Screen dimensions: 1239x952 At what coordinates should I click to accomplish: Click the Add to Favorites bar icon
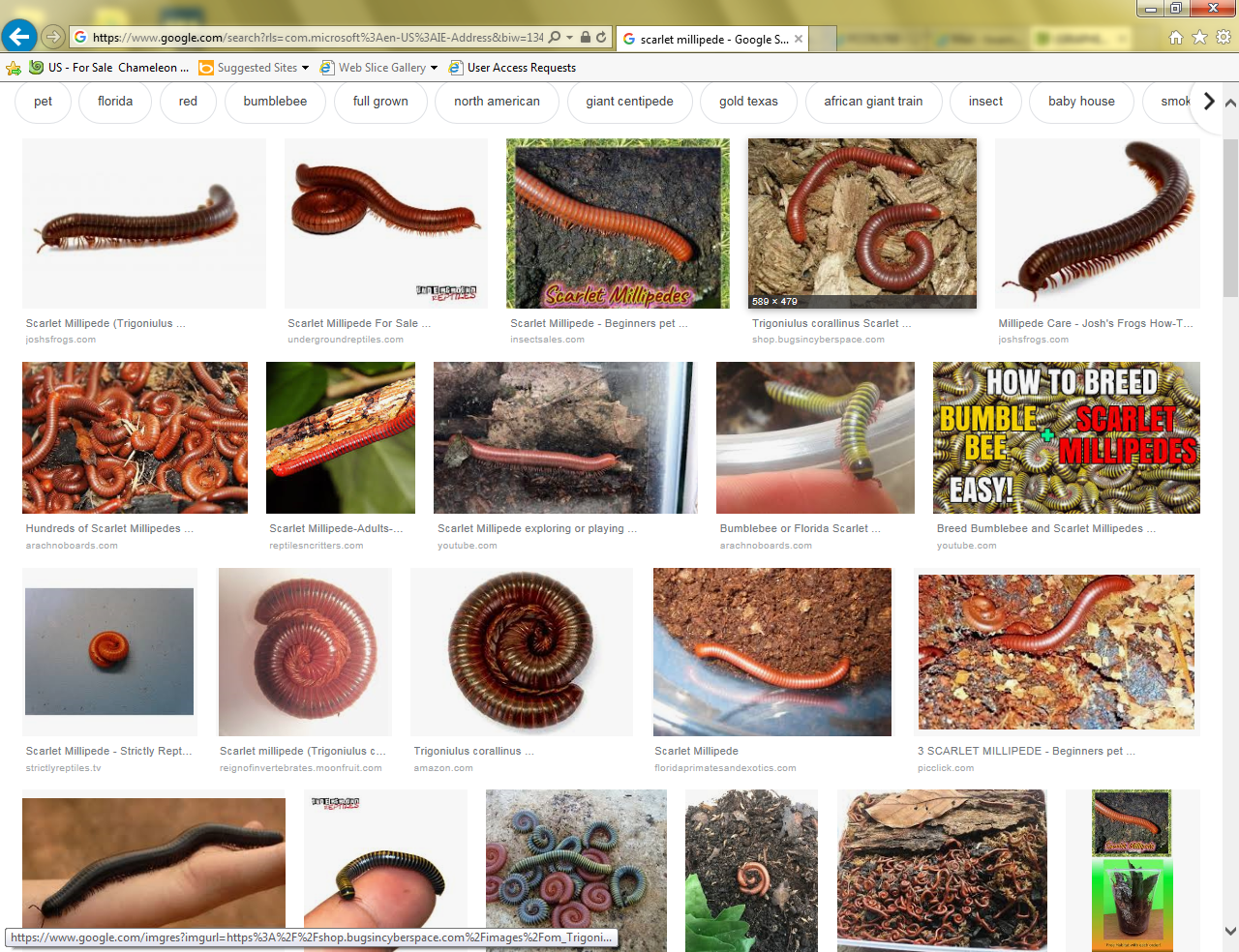coord(14,68)
